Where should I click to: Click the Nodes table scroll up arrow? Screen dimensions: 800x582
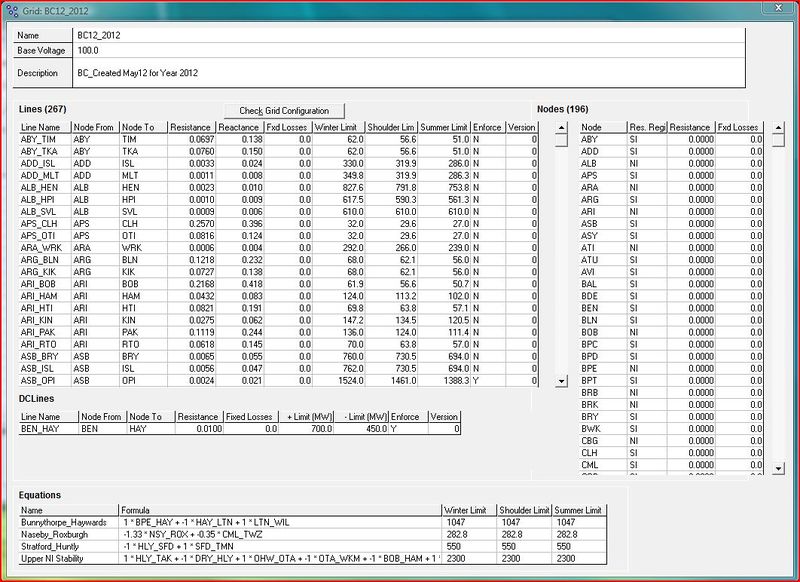(x=778, y=128)
